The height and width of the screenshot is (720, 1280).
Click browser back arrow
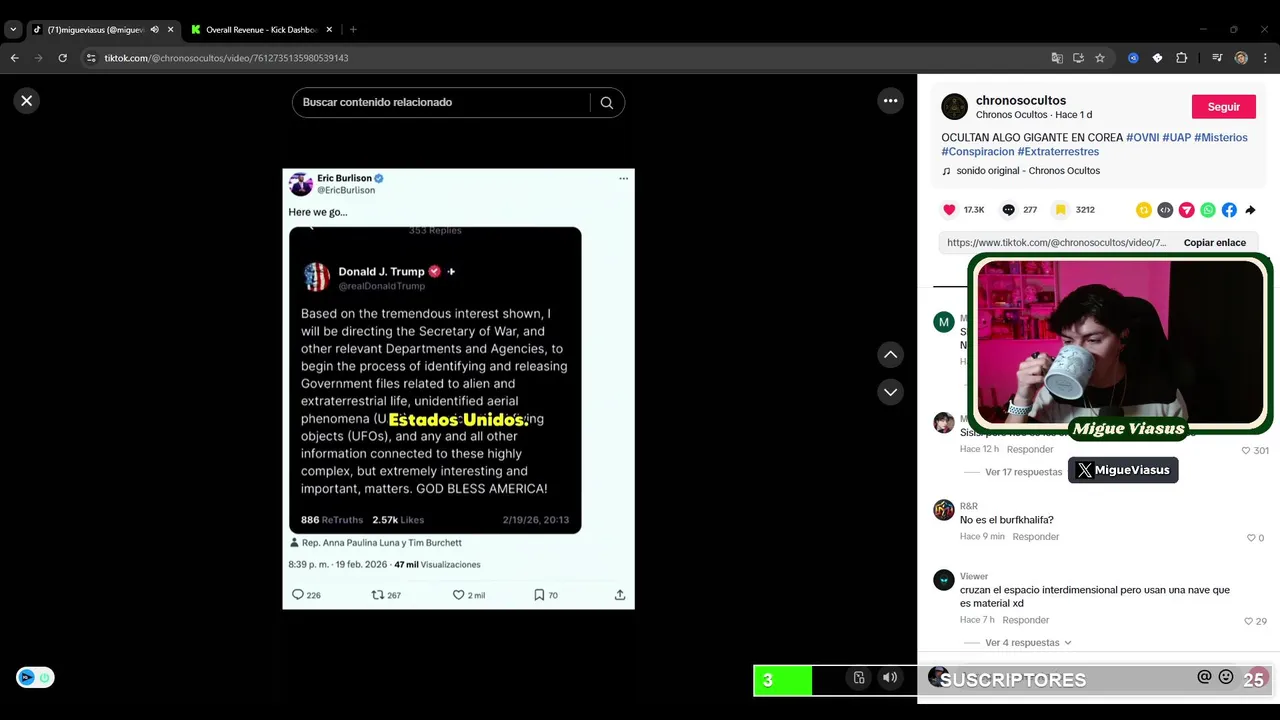coord(15,58)
